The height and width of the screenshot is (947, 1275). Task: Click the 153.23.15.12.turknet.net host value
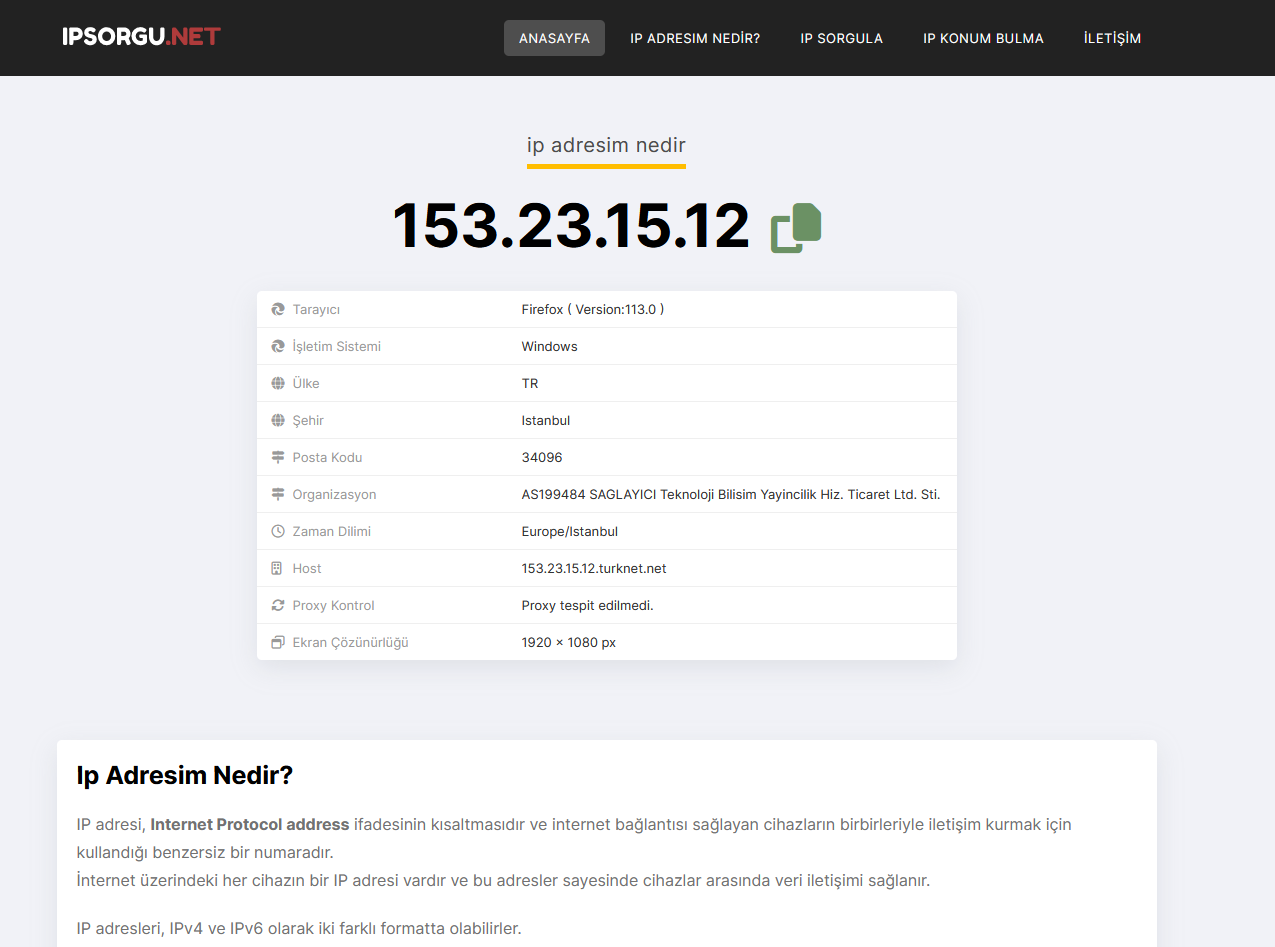594,569
